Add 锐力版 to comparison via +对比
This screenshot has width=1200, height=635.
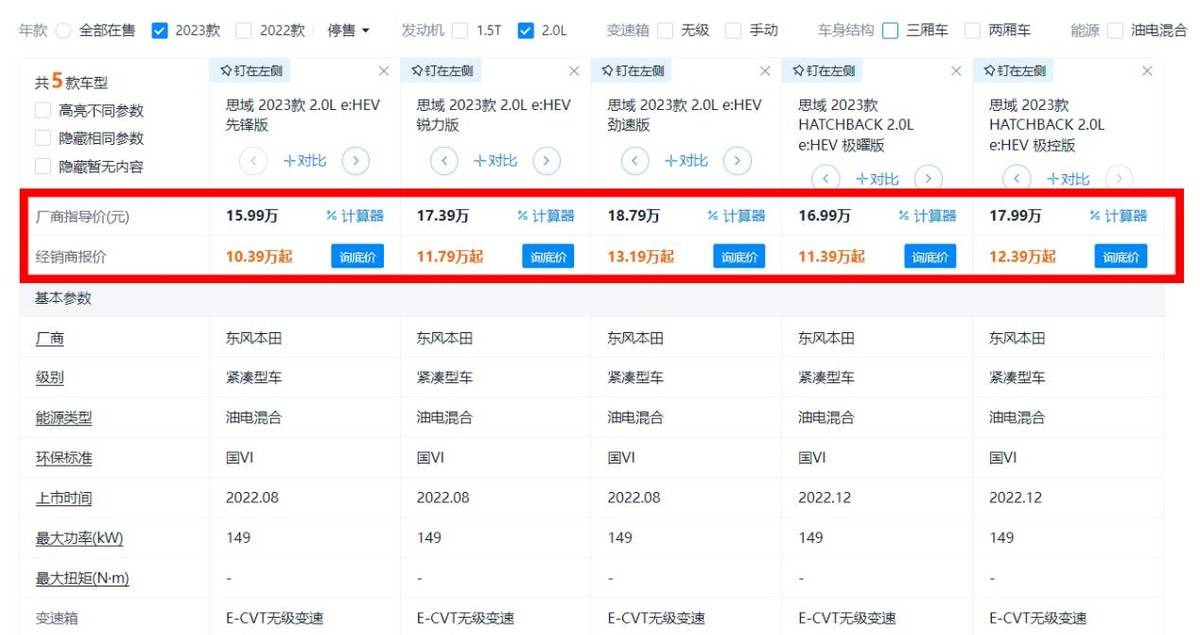point(496,161)
